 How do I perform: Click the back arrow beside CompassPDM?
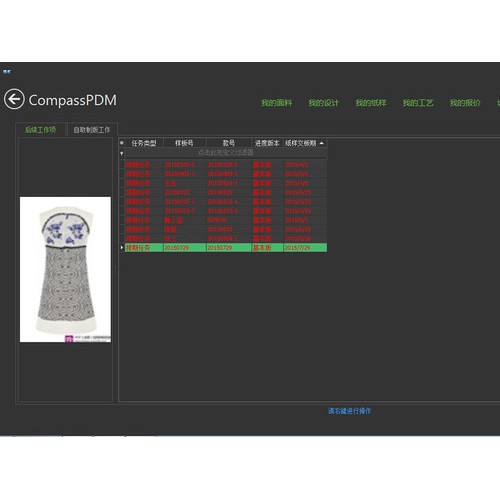[14, 99]
